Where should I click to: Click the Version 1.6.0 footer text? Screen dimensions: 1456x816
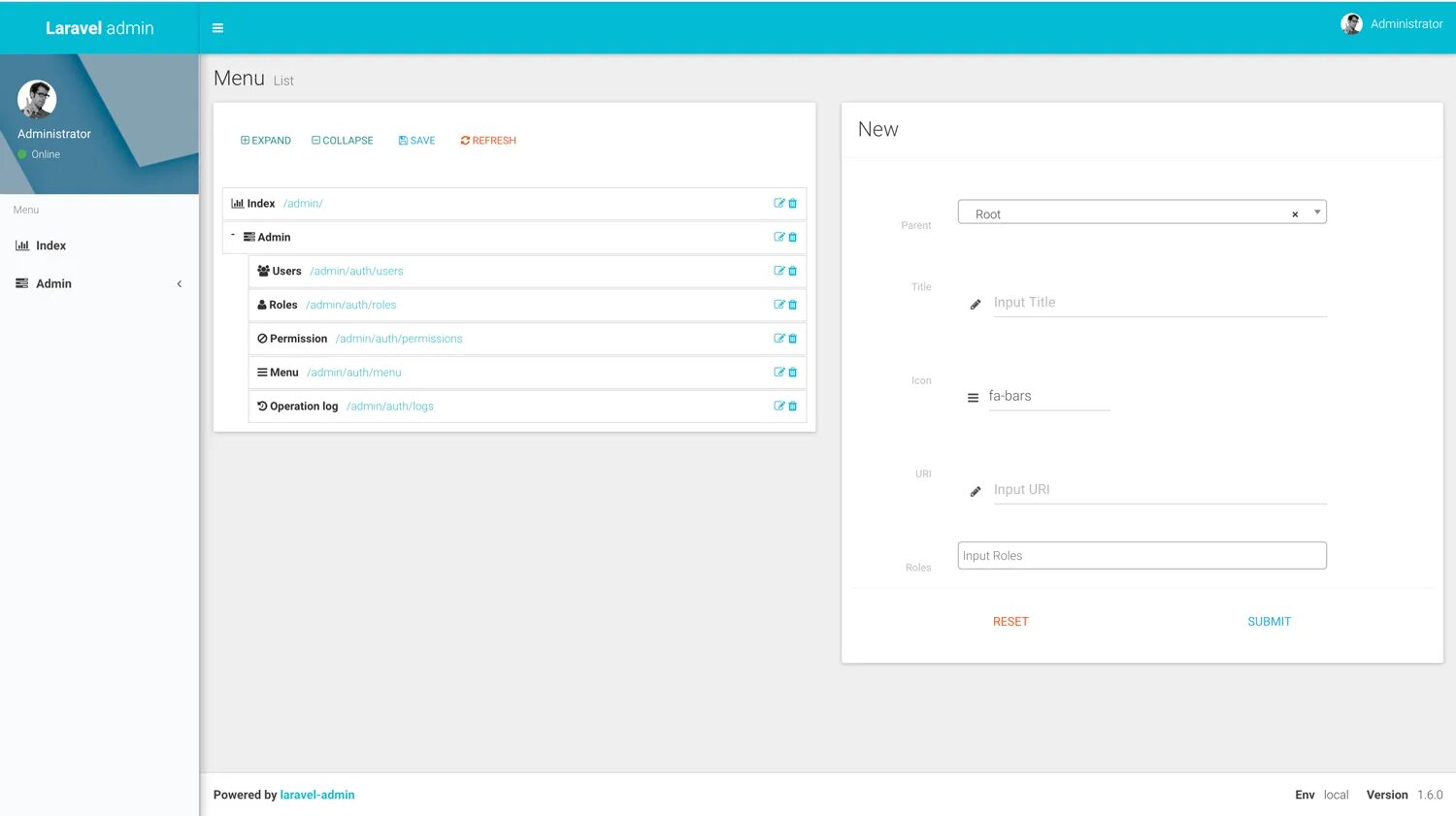pyautogui.click(x=1405, y=795)
